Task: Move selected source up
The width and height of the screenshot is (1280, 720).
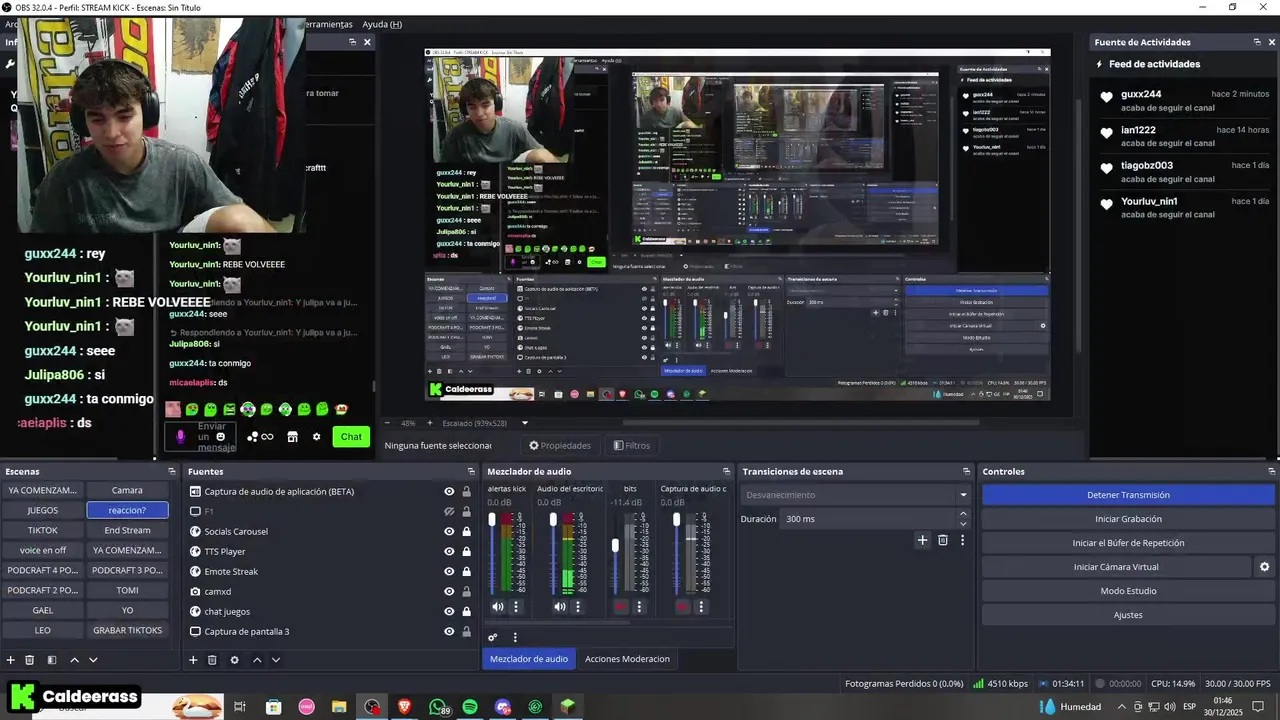Action: click(x=257, y=660)
